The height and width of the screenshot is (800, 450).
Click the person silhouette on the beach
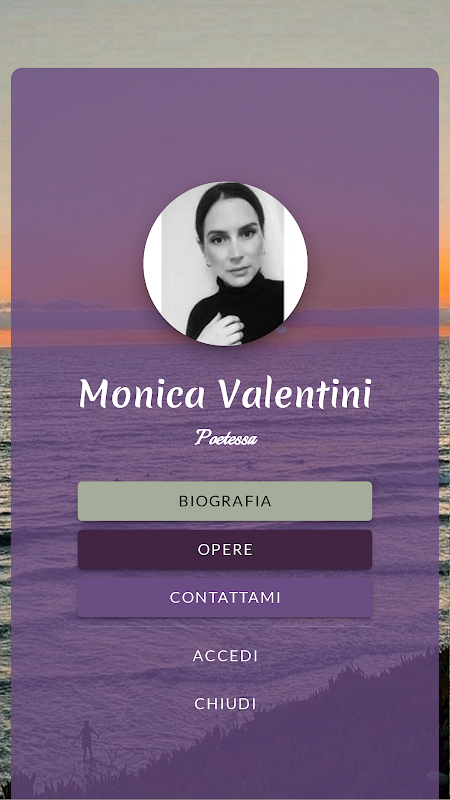[87, 740]
